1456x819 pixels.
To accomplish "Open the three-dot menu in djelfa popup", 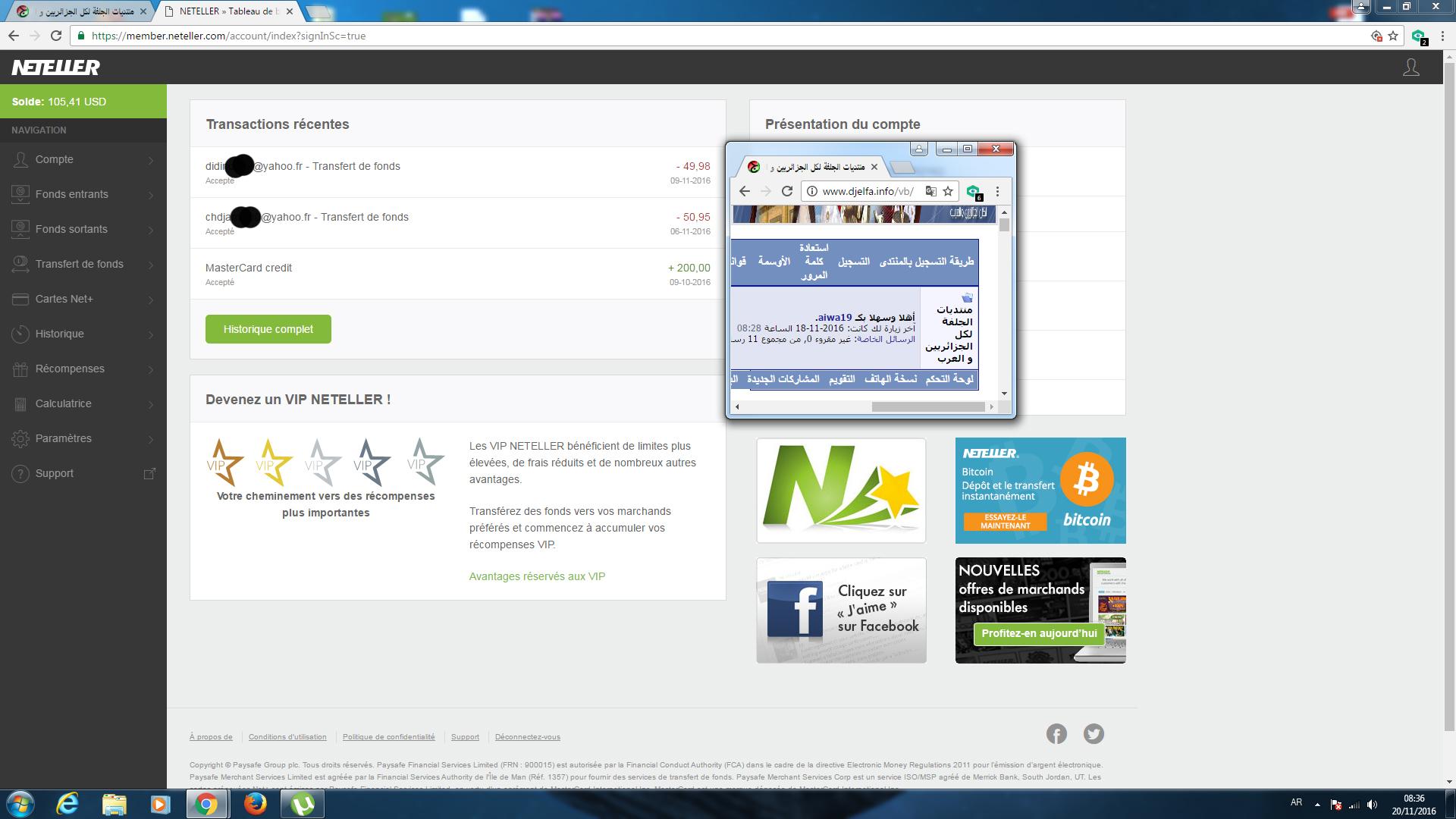I will click(998, 191).
